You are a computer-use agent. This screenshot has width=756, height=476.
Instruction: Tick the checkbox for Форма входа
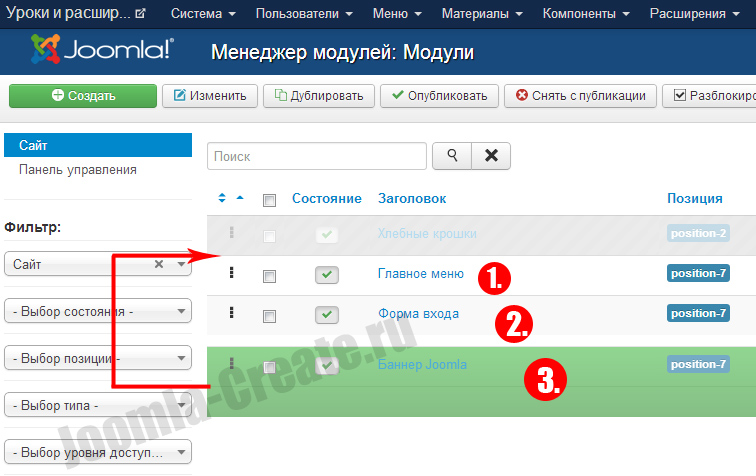[x=268, y=316]
